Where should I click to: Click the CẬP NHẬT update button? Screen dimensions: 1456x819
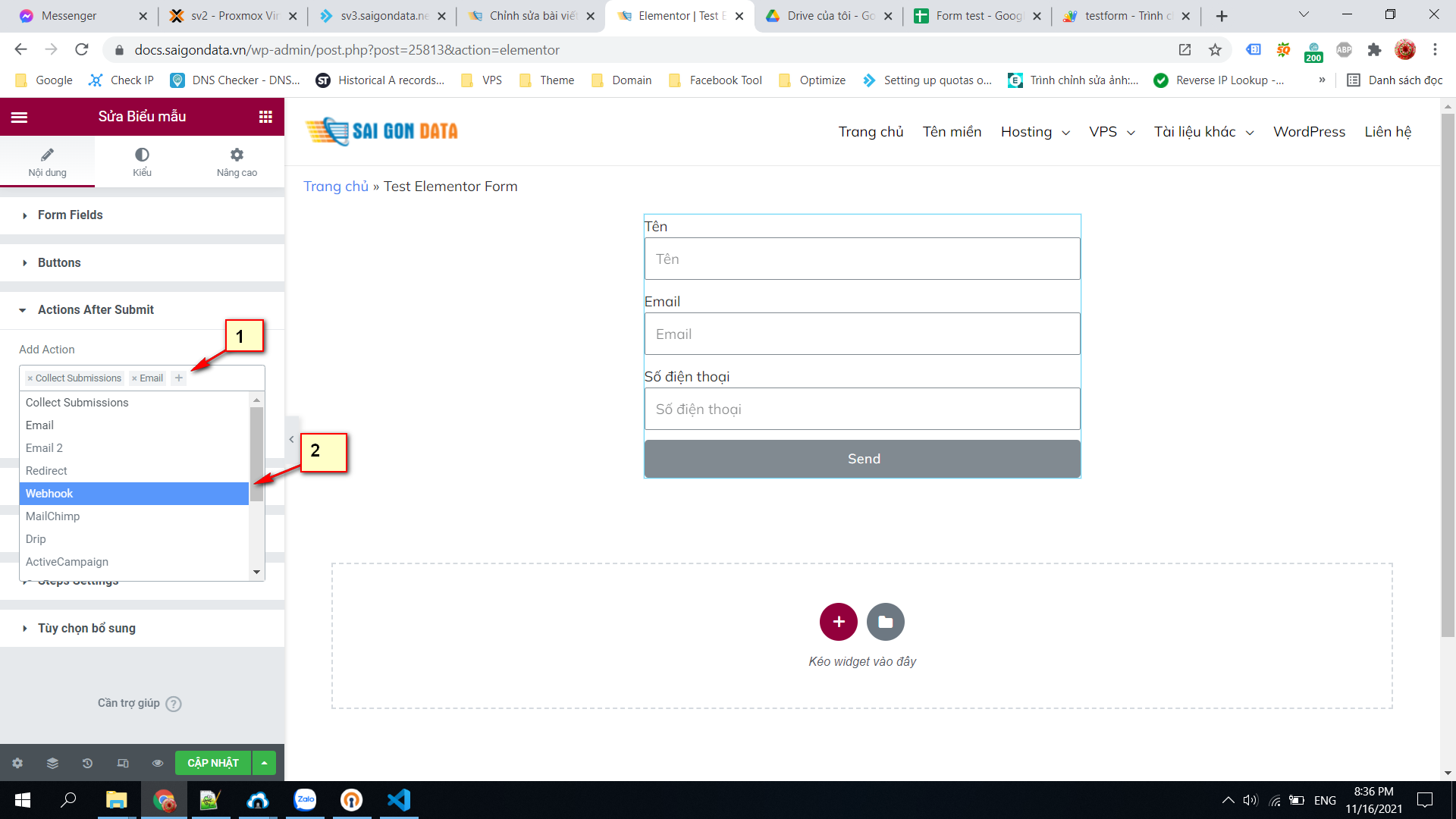pyautogui.click(x=213, y=763)
